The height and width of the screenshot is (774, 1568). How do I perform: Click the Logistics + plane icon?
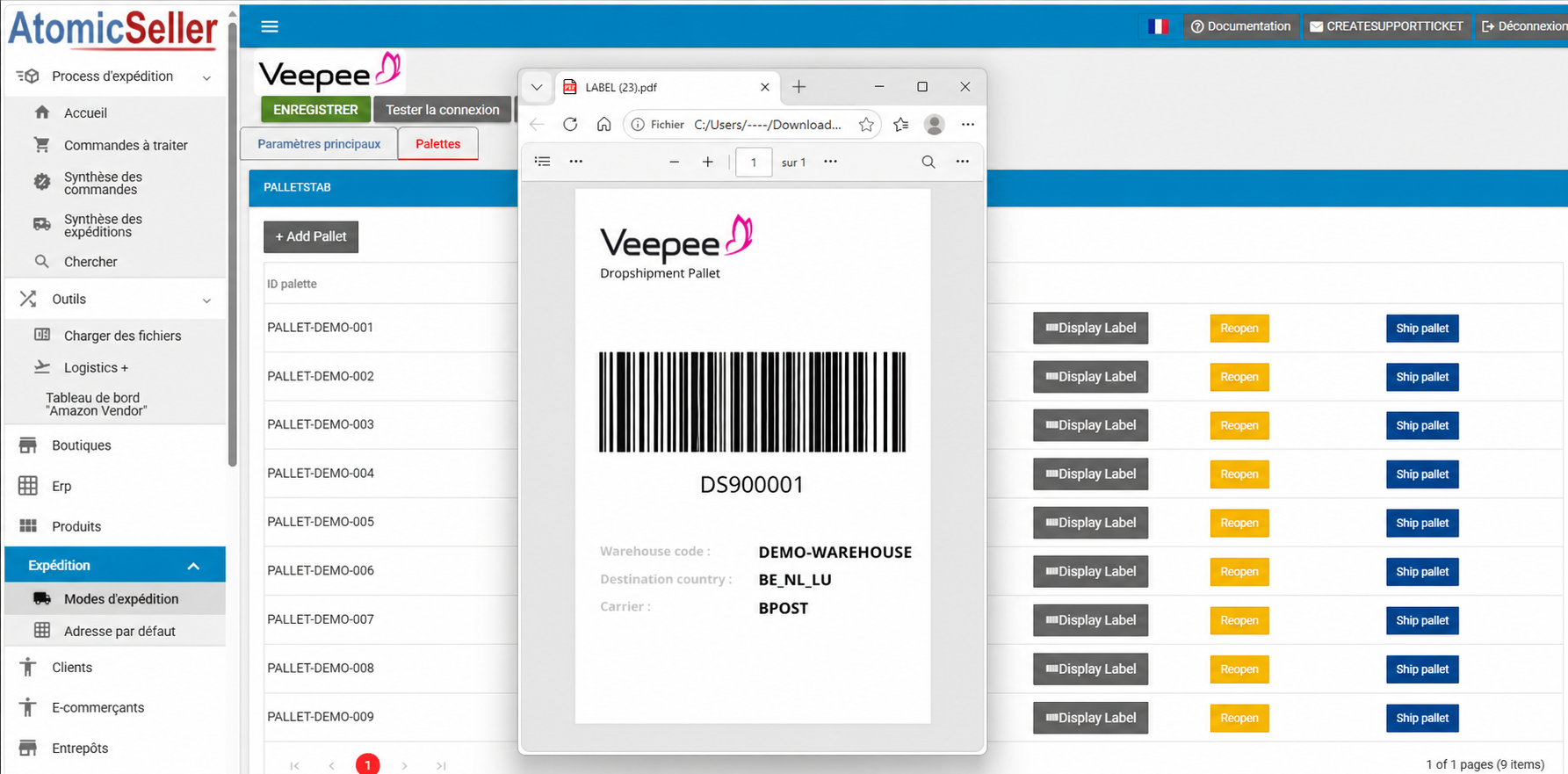point(42,367)
